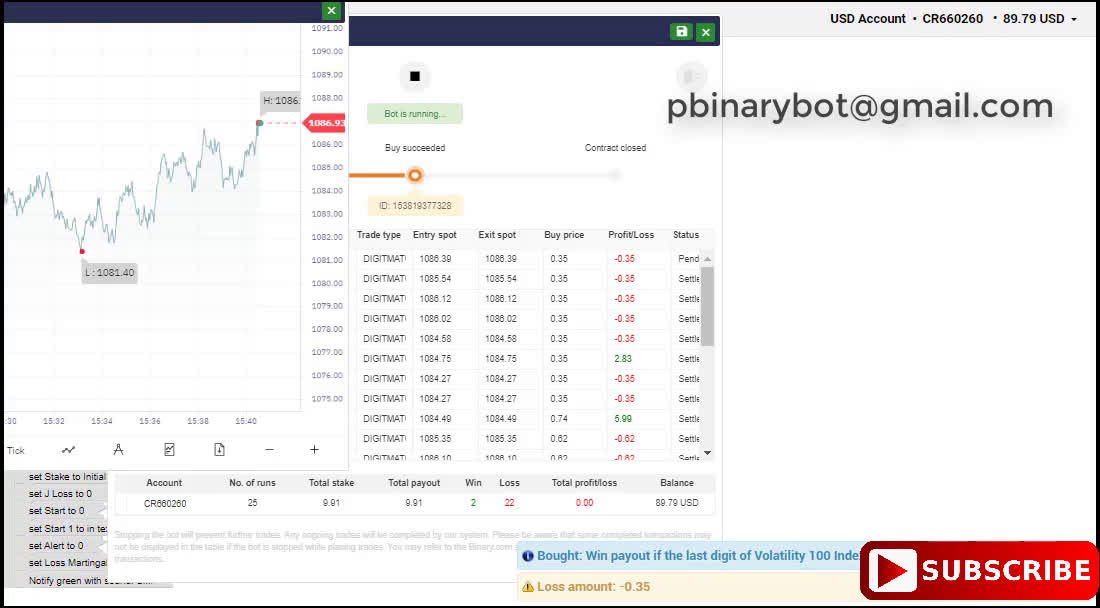
Task: Zoom in the chart with plus
Action: [314, 450]
